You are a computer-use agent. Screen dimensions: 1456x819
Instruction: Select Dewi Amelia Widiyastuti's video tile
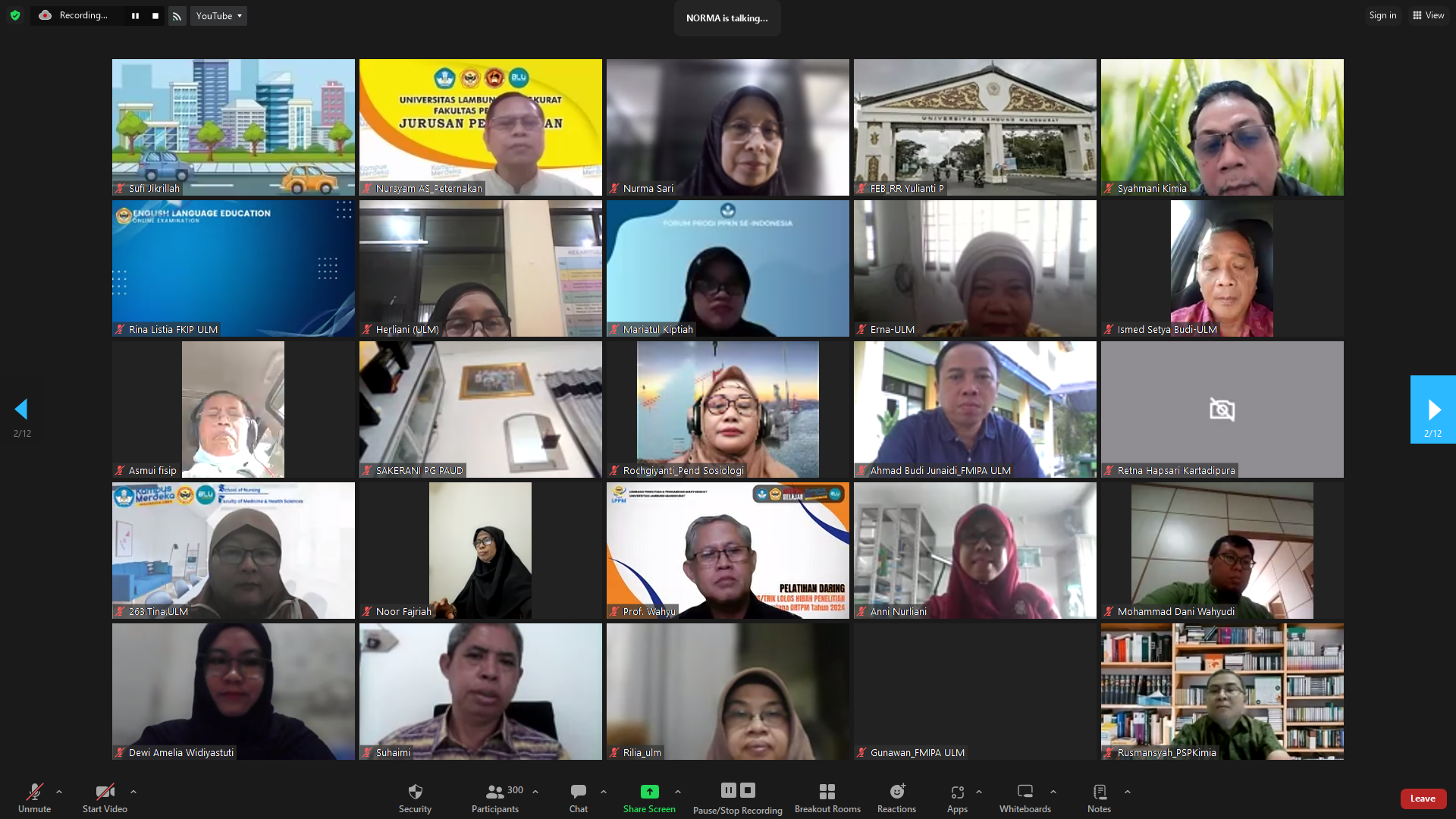point(234,692)
